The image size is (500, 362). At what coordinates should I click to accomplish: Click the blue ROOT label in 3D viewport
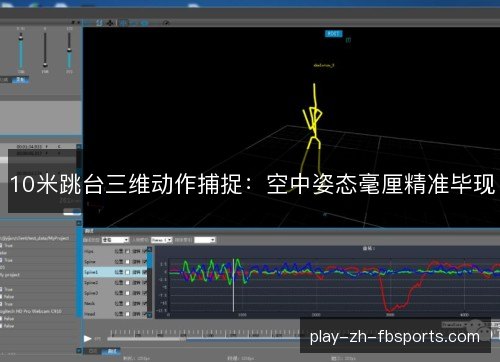pos(333,33)
